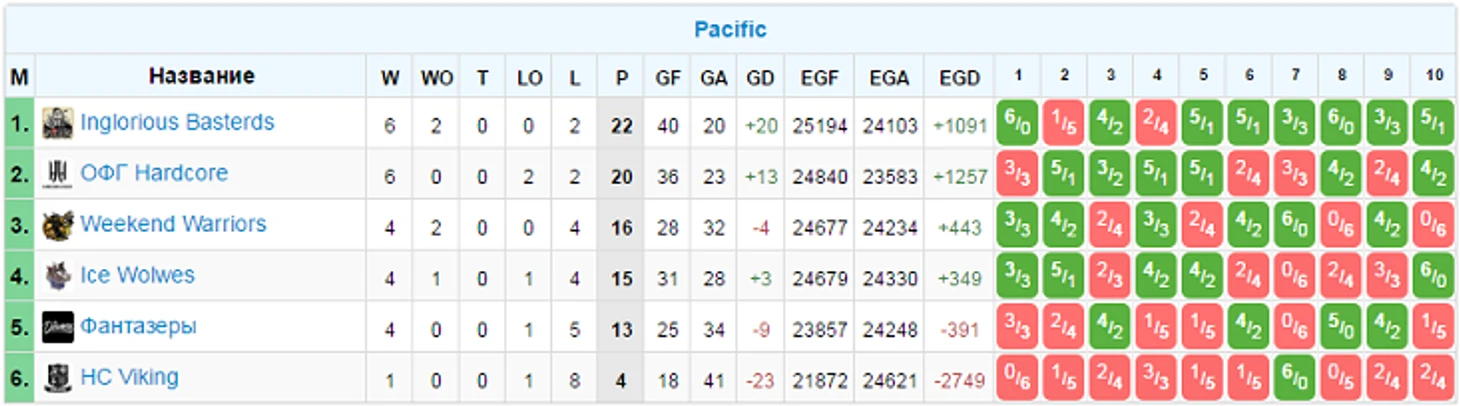Click the ОФГ Hardcore team logo

tap(58, 174)
